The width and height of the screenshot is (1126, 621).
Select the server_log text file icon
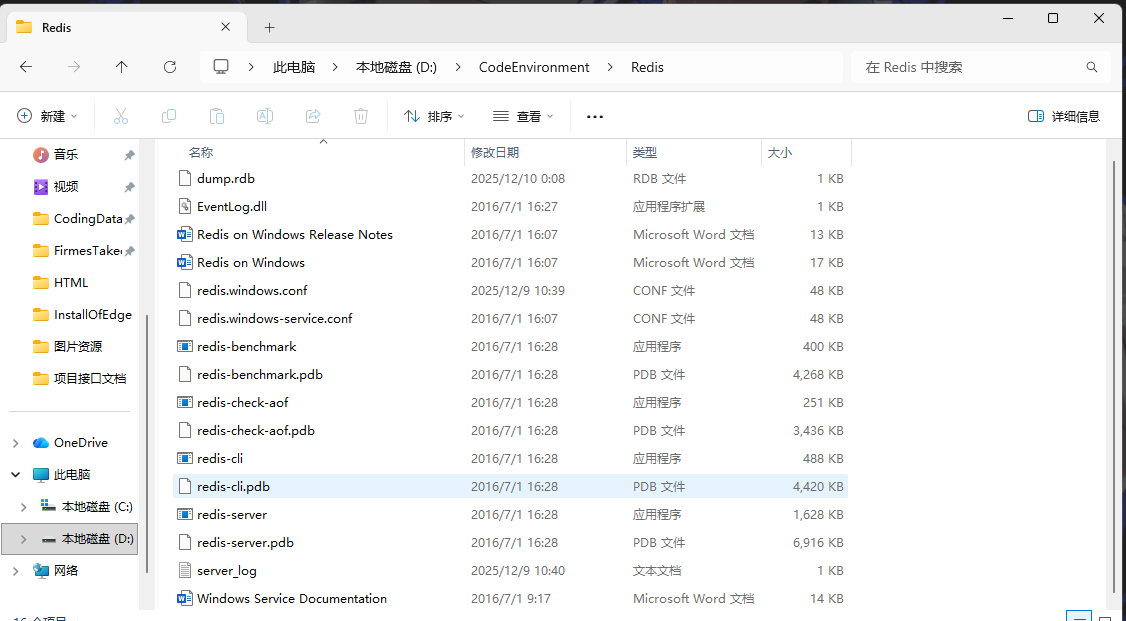185,571
